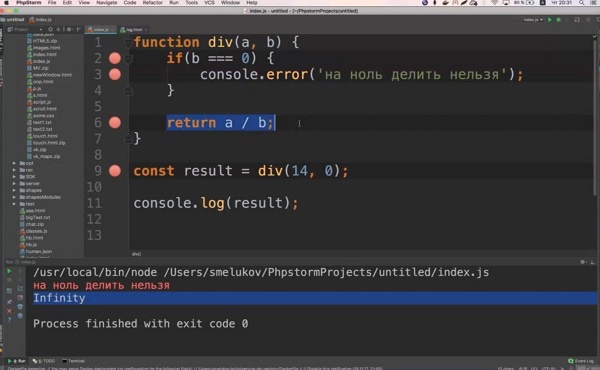Close the Run console with the red X

pyautogui.click(x=9, y=311)
